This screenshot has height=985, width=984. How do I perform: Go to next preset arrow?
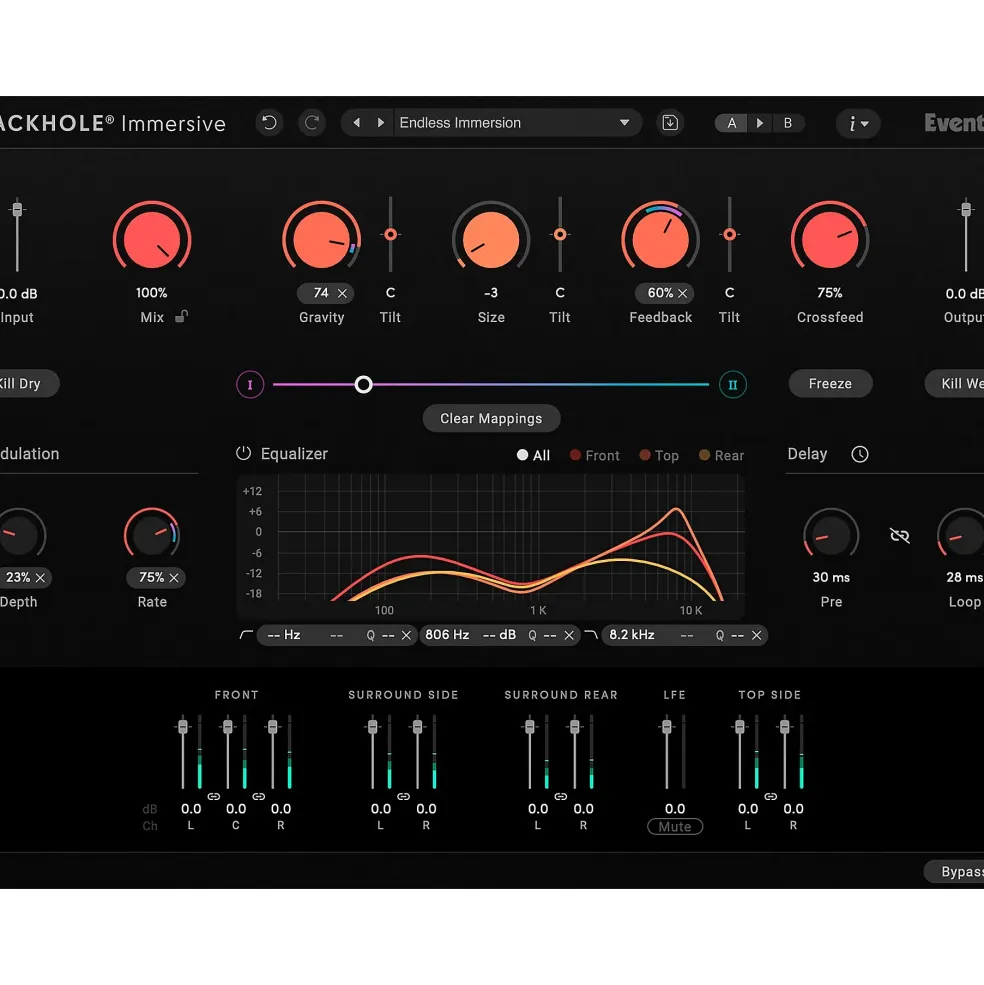coord(380,122)
